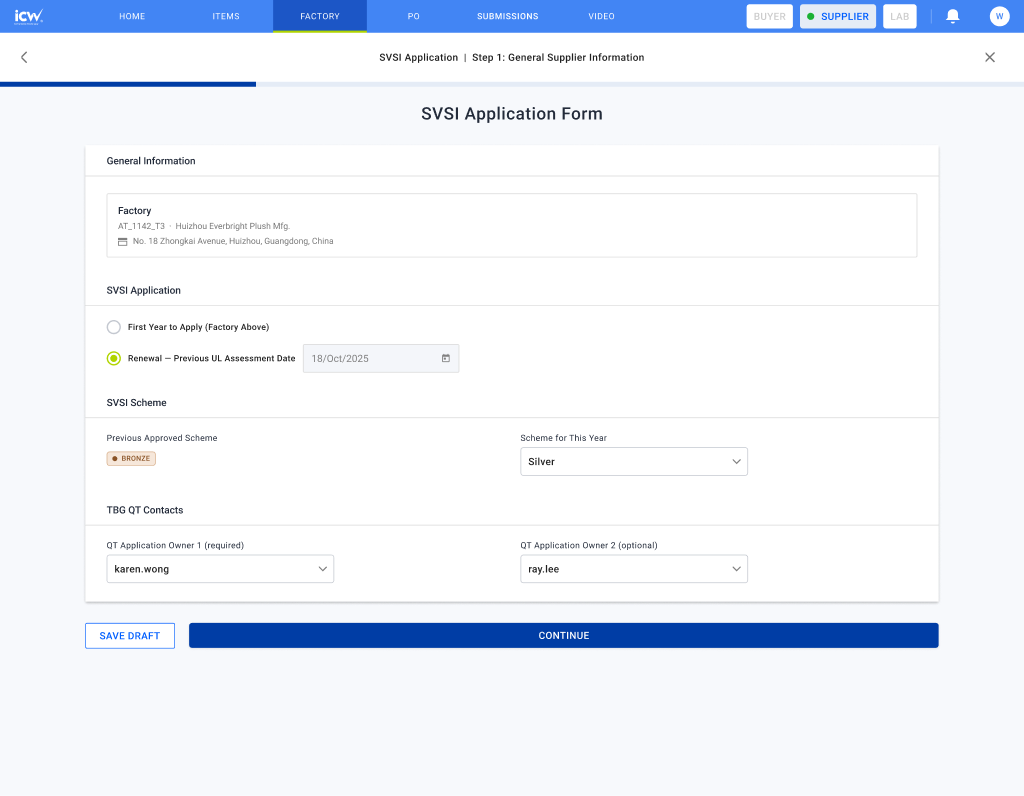Close the SVSI Application with the X icon
The image size is (1024, 796).
990,57
